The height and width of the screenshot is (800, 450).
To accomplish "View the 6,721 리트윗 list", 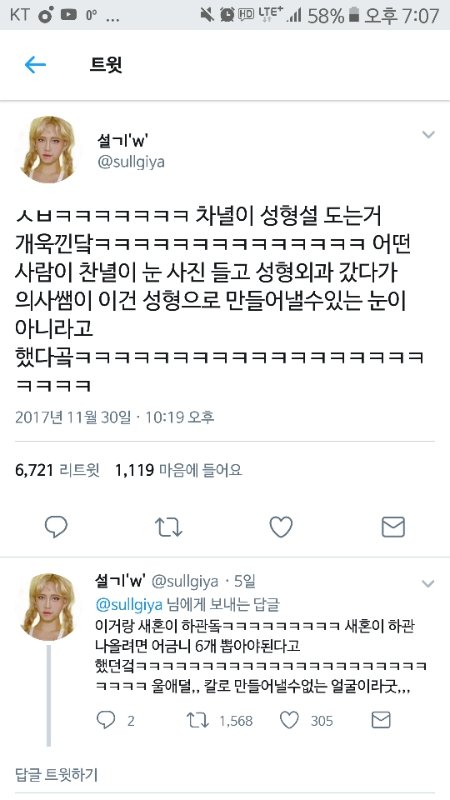I will [x=58, y=469].
